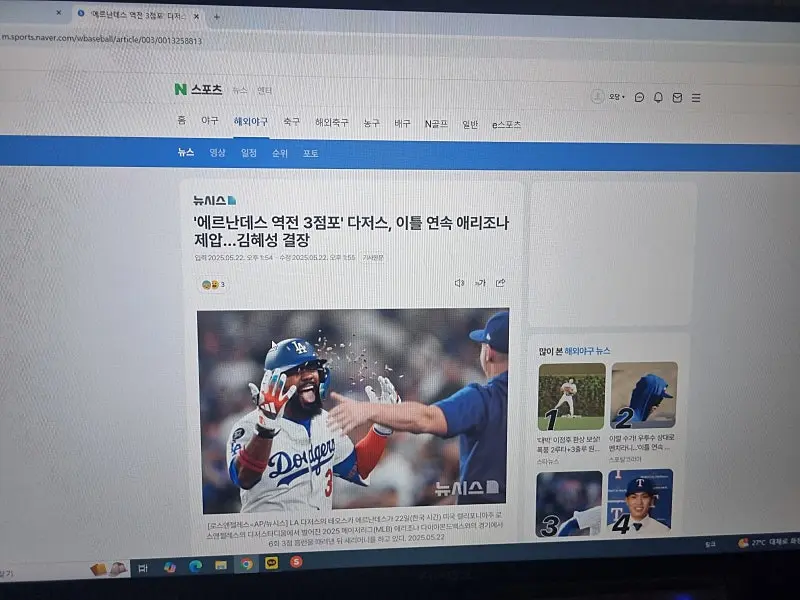Open the mail envelope icon
This screenshot has height=600, width=800.
677,97
